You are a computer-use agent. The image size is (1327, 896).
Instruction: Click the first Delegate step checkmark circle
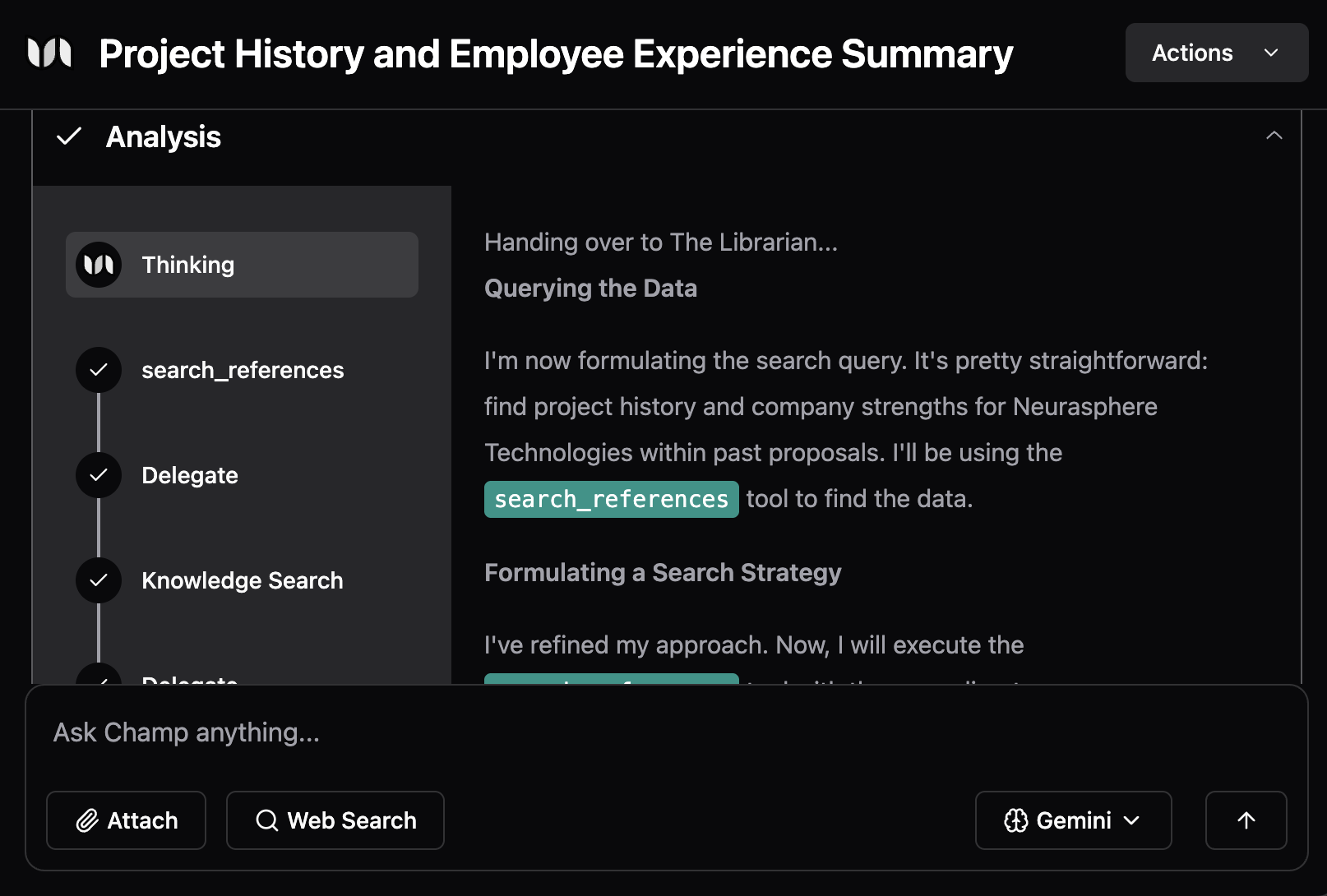tap(99, 475)
